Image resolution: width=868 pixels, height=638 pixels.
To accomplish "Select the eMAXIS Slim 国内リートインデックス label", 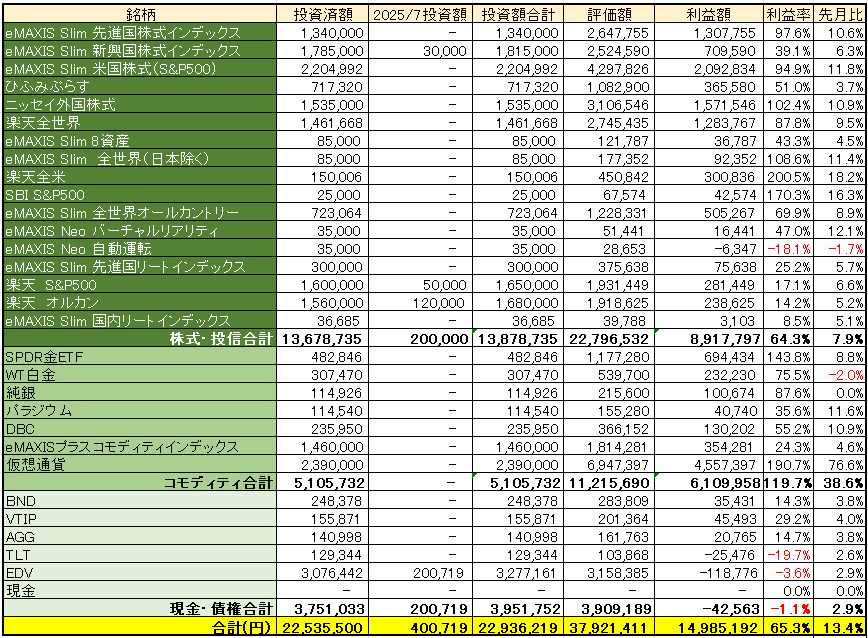I will pos(140,321).
